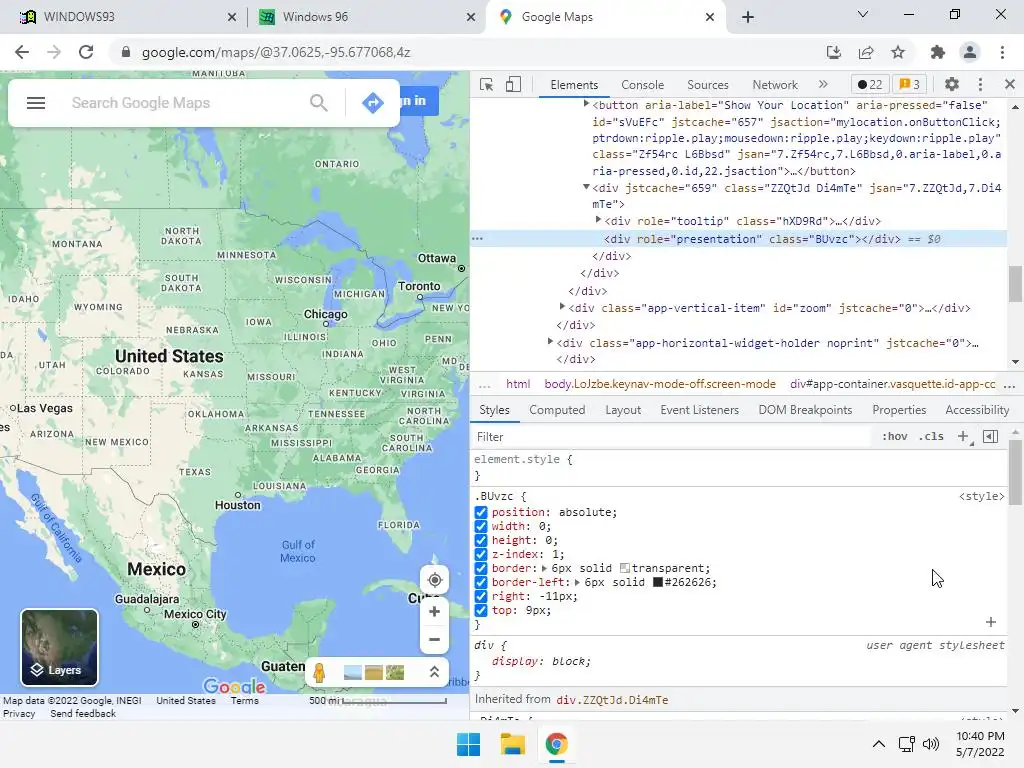Open the Extensions puzzle icon
The width and height of the screenshot is (1024, 768).
pos(938,52)
